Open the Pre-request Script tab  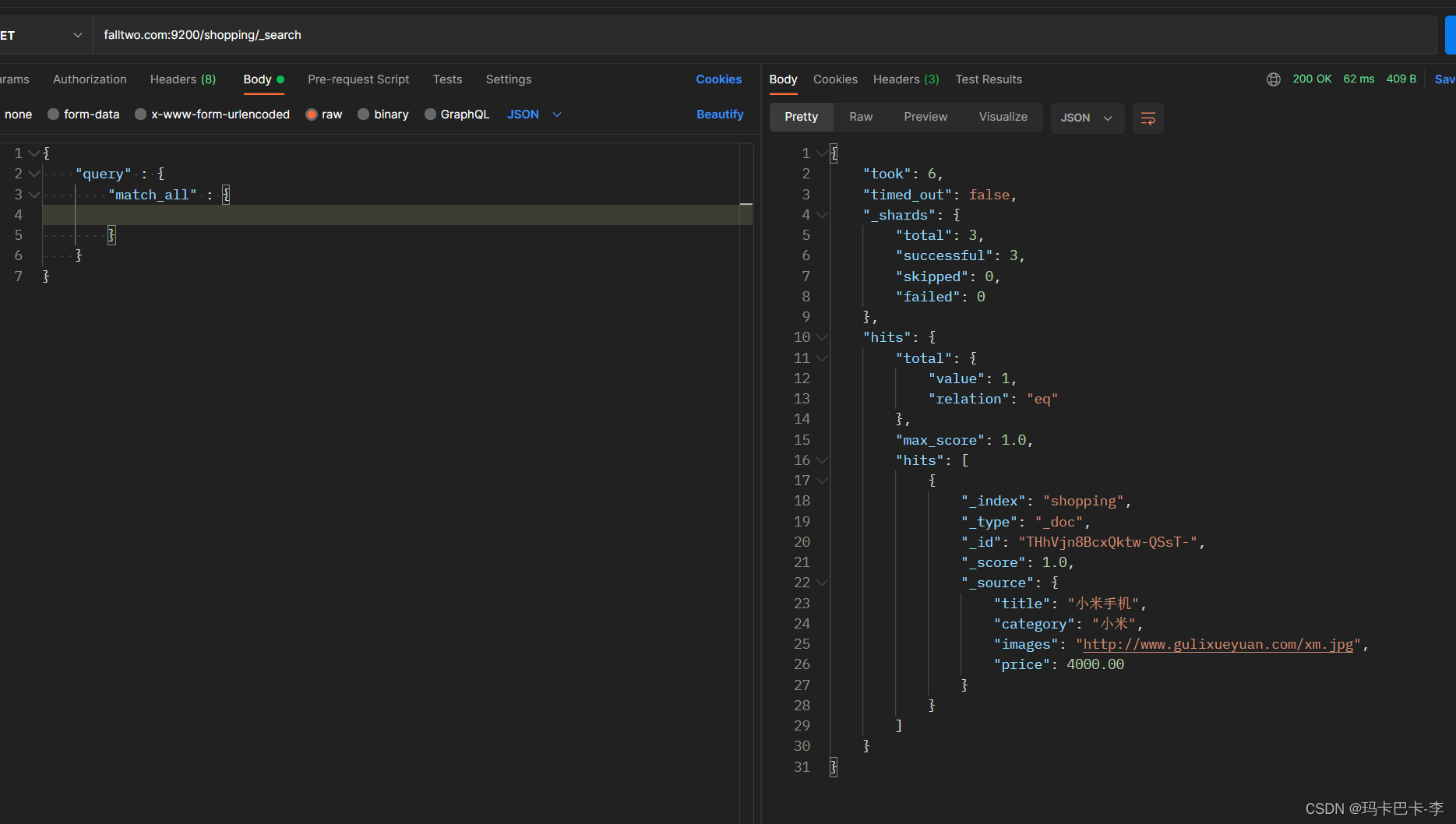point(358,79)
